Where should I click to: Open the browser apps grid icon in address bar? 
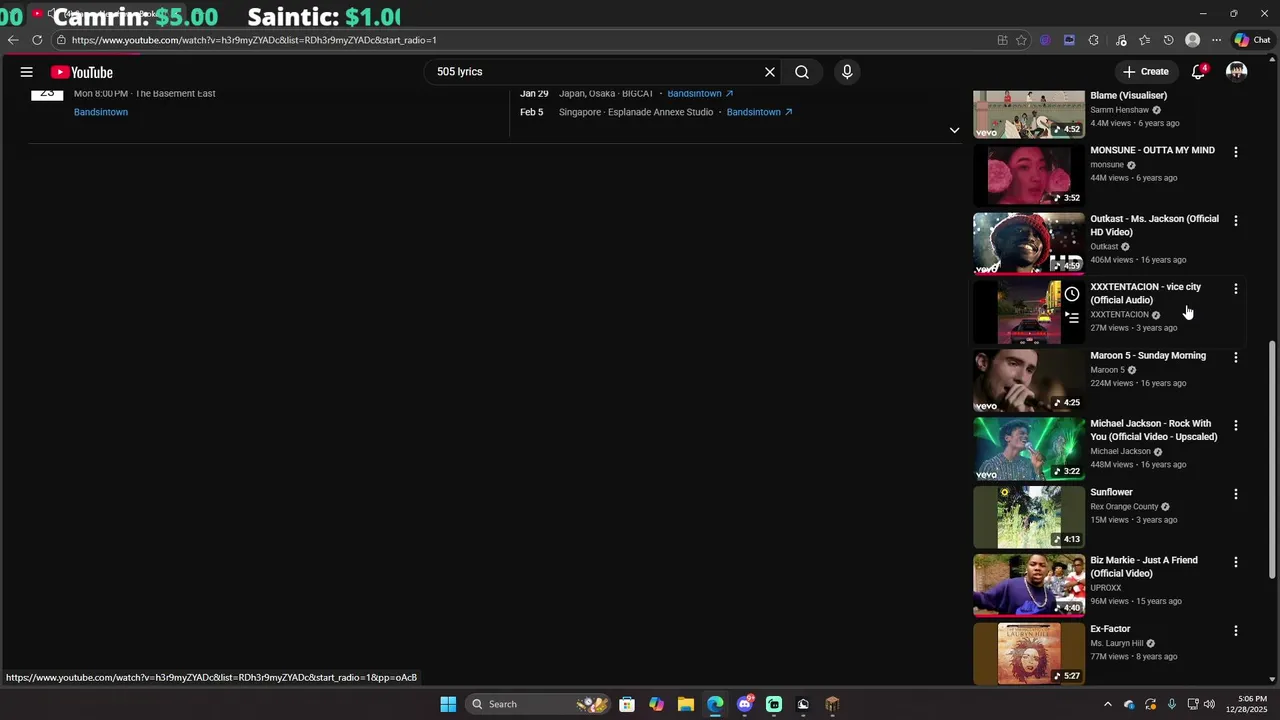tap(1002, 40)
